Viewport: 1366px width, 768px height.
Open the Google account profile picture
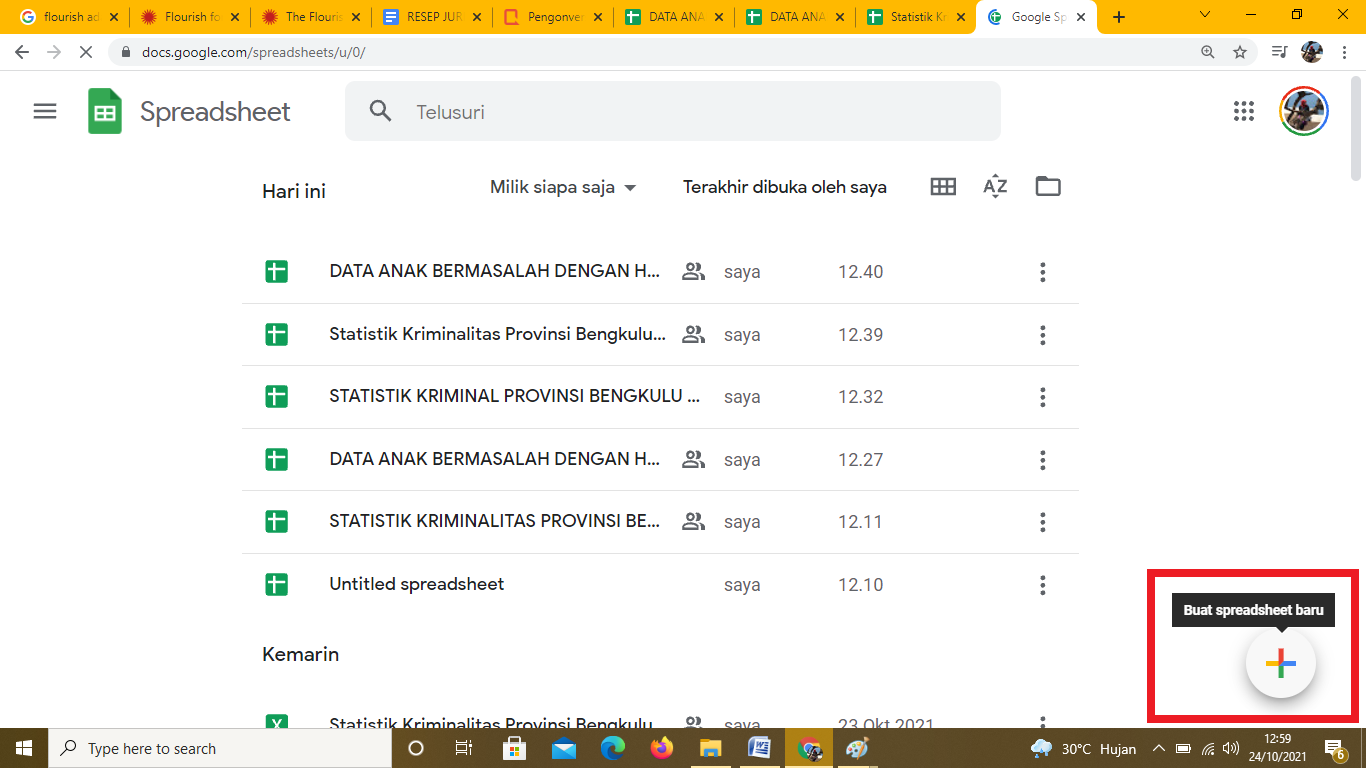1304,111
